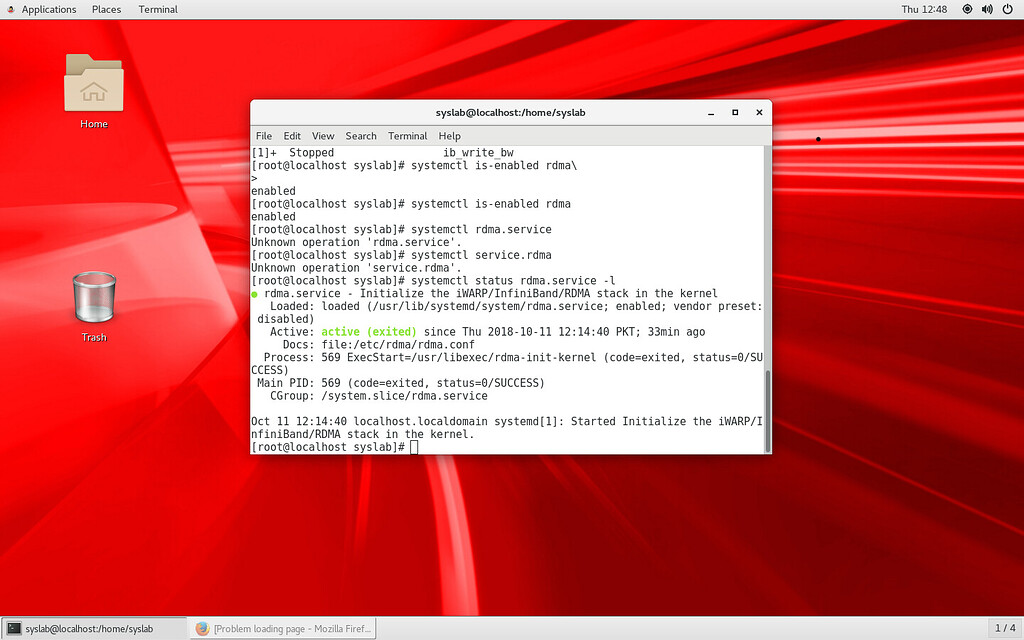The height and width of the screenshot is (640, 1024).
Task: Open the Help menu of the terminal window
Action: [x=449, y=135]
